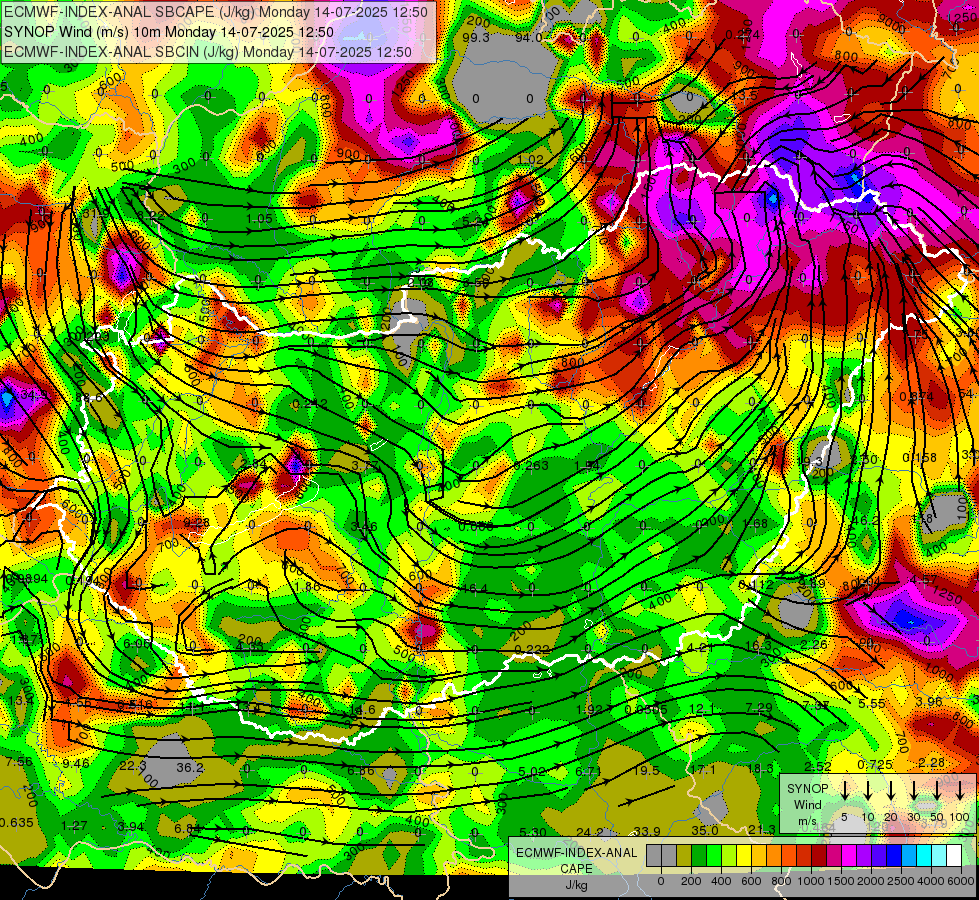Click the 5.02 value on map
The height and width of the screenshot is (900, 979).
(x=531, y=772)
